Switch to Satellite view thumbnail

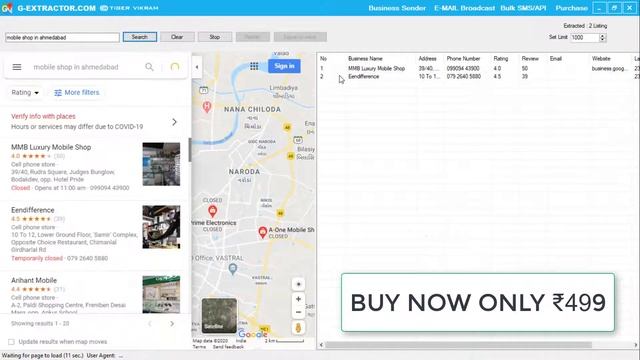219,316
